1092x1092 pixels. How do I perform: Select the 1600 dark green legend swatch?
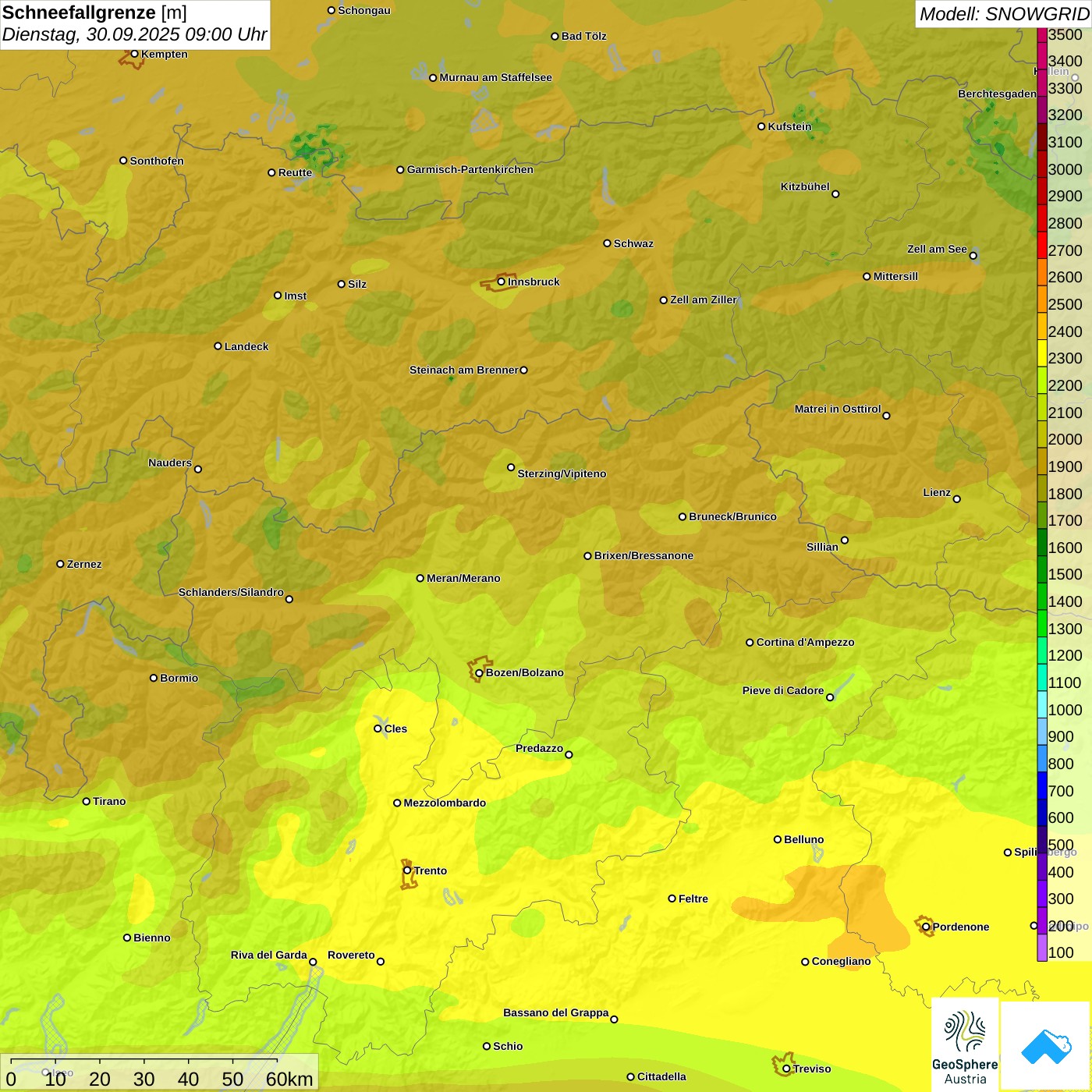click(1042, 542)
